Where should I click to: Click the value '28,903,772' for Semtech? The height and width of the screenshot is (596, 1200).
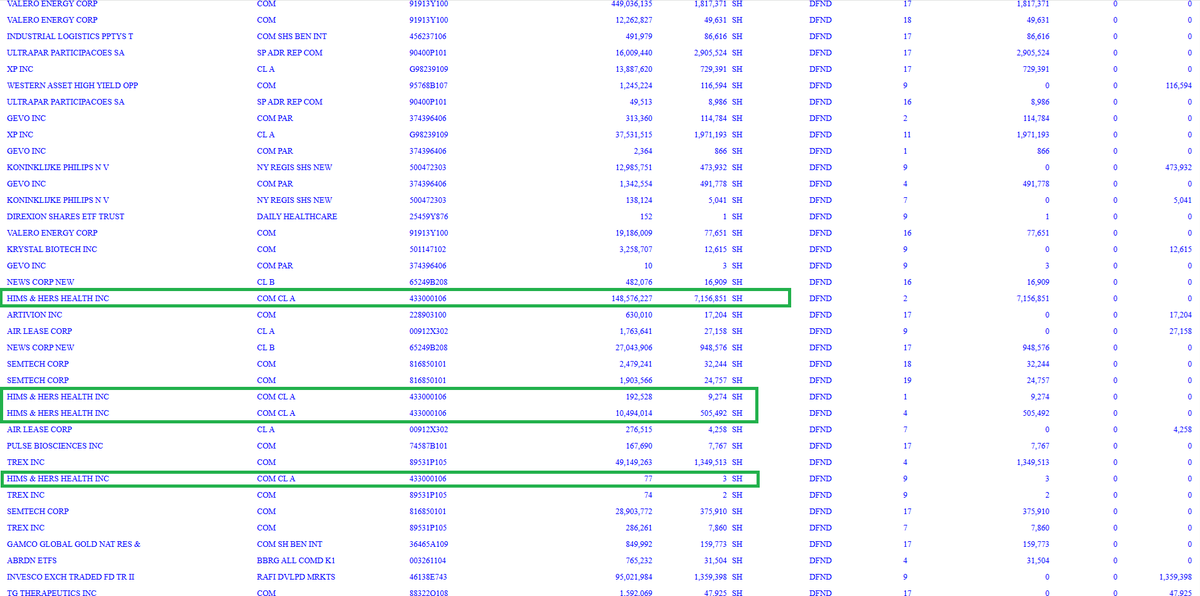coord(632,511)
